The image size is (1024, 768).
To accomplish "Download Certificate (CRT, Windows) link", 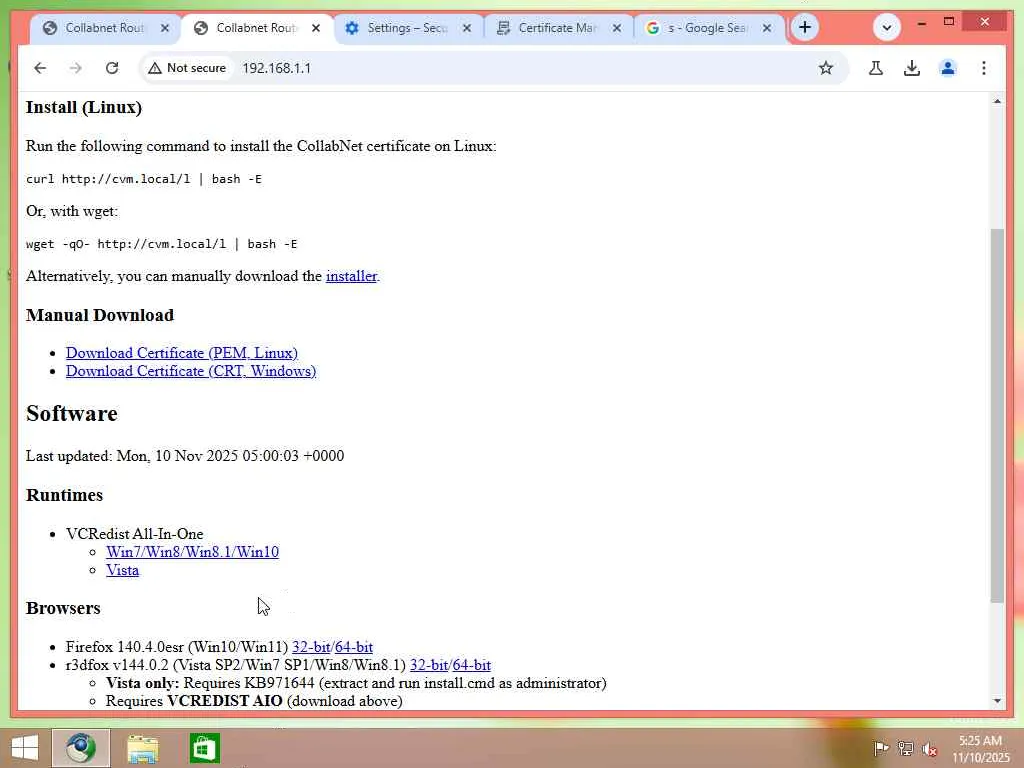I will click(191, 371).
